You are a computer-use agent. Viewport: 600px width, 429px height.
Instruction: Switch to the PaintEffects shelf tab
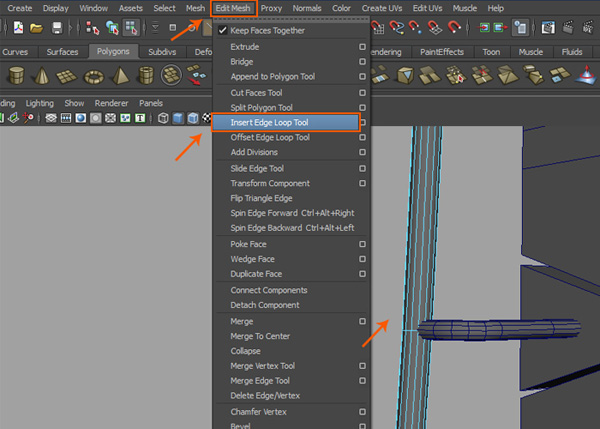pos(442,52)
